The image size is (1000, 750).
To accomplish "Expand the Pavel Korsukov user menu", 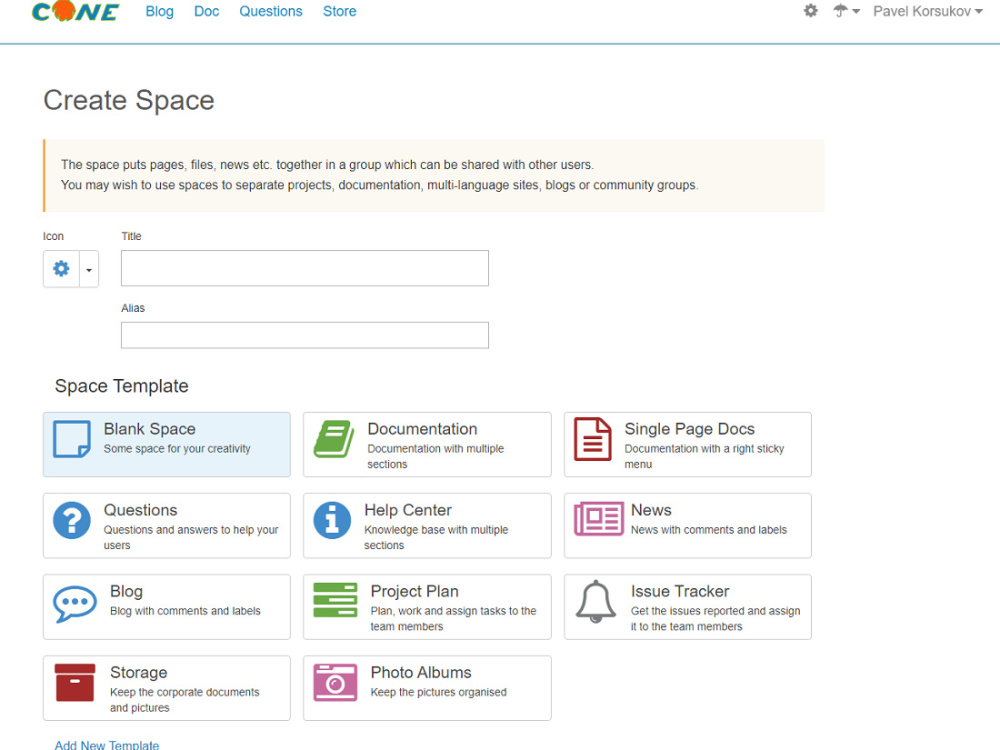I will pos(927,11).
